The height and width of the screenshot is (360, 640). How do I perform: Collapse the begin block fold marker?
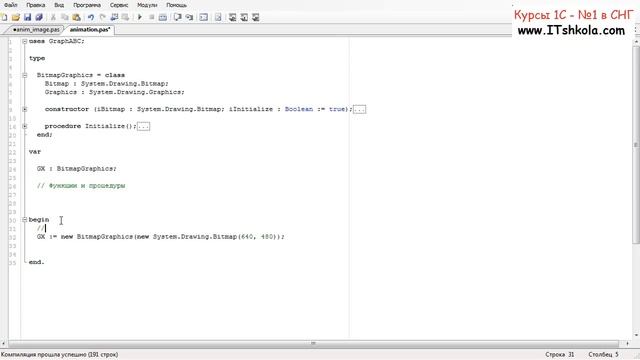(x=24, y=220)
